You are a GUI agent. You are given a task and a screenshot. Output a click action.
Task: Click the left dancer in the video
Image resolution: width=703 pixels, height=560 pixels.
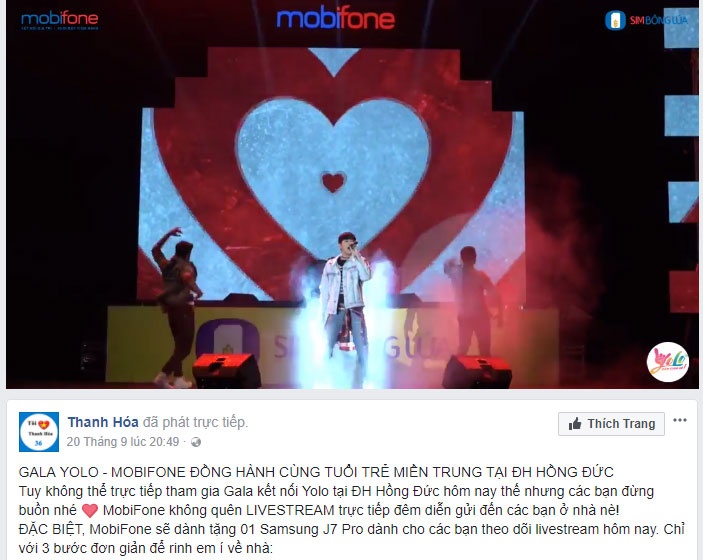click(x=176, y=307)
